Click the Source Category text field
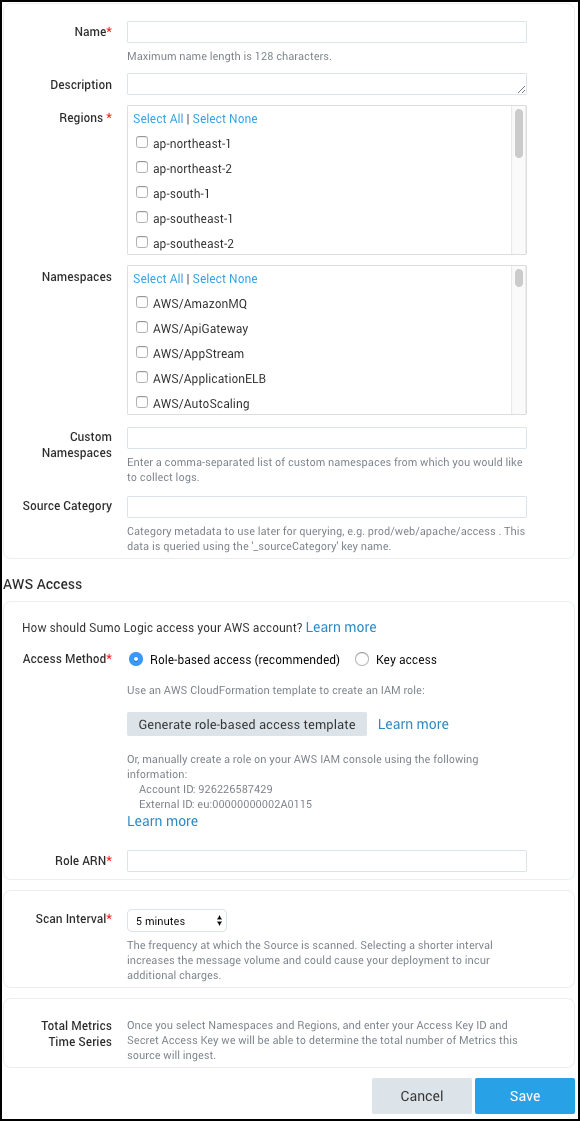The image size is (580, 1121). point(326,506)
